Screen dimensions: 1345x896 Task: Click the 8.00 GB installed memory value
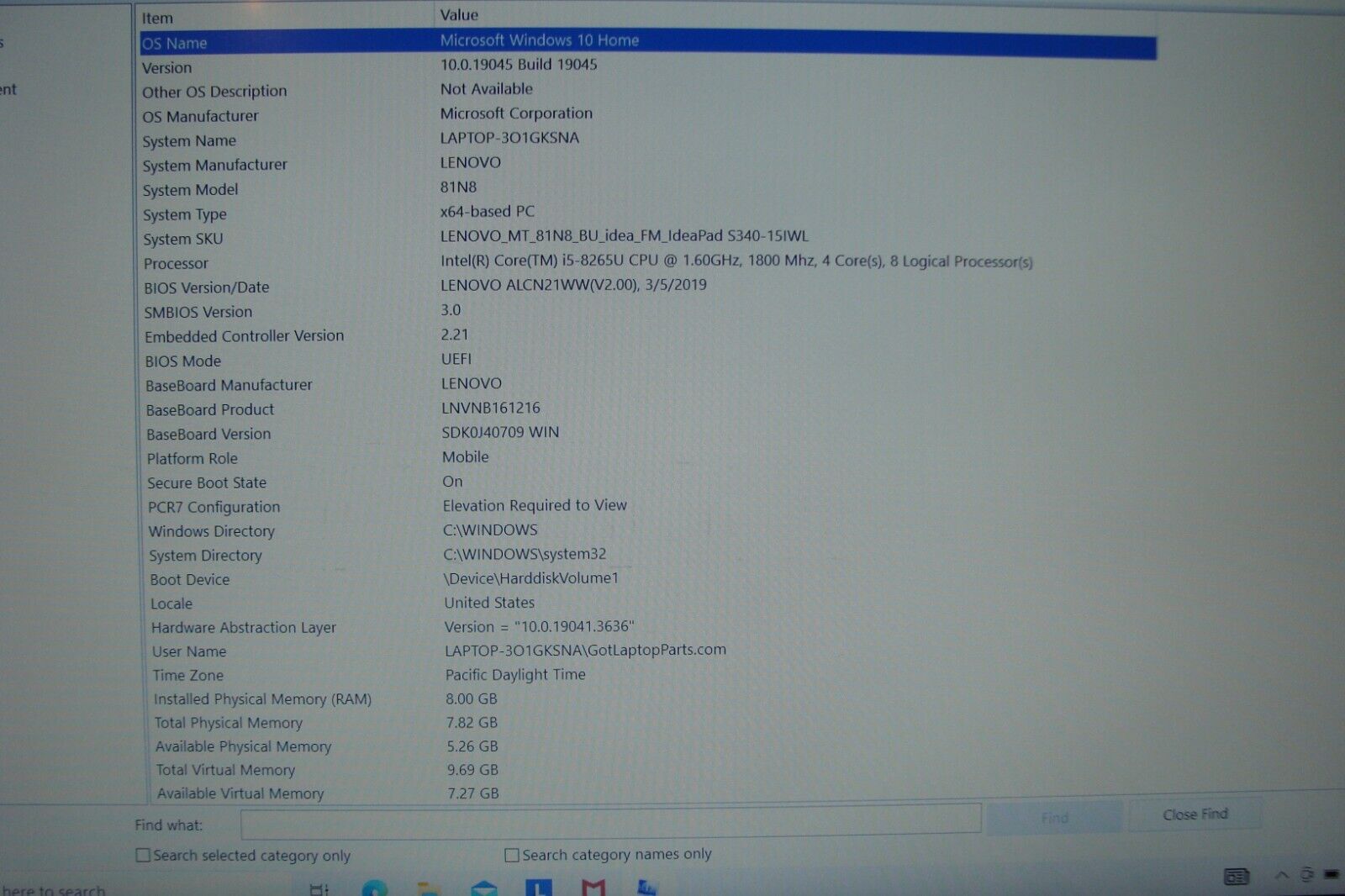click(x=472, y=698)
